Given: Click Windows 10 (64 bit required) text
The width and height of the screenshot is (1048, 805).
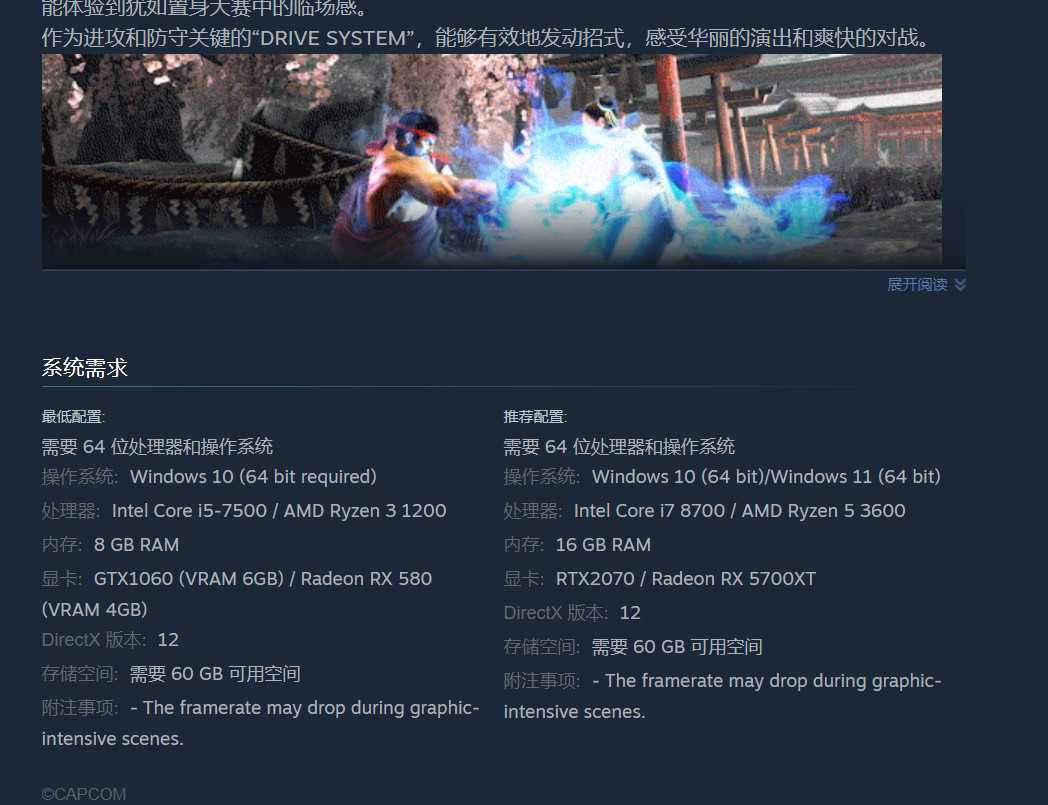Looking at the screenshot, I should [253, 477].
